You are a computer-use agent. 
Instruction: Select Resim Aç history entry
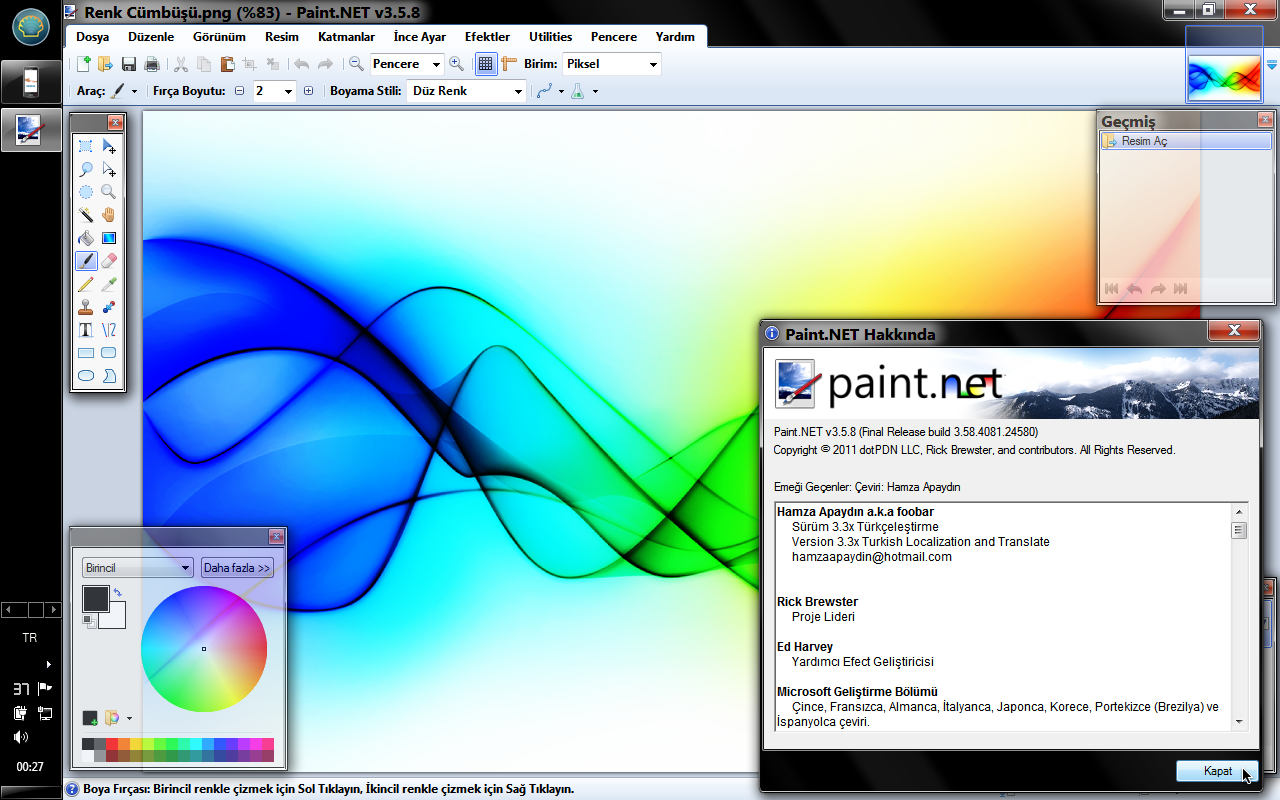click(x=1186, y=141)
